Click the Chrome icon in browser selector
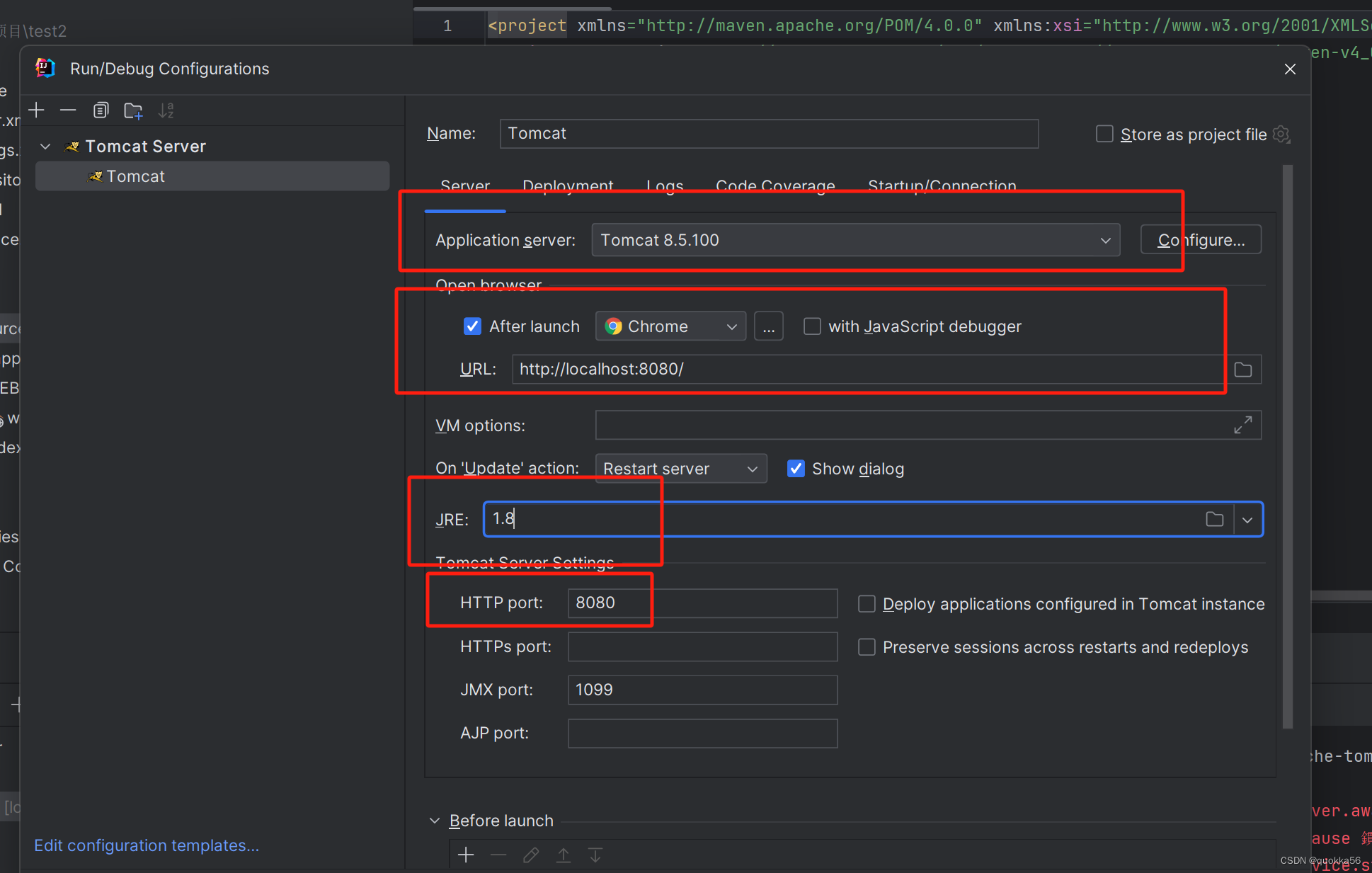 [613, 326]
